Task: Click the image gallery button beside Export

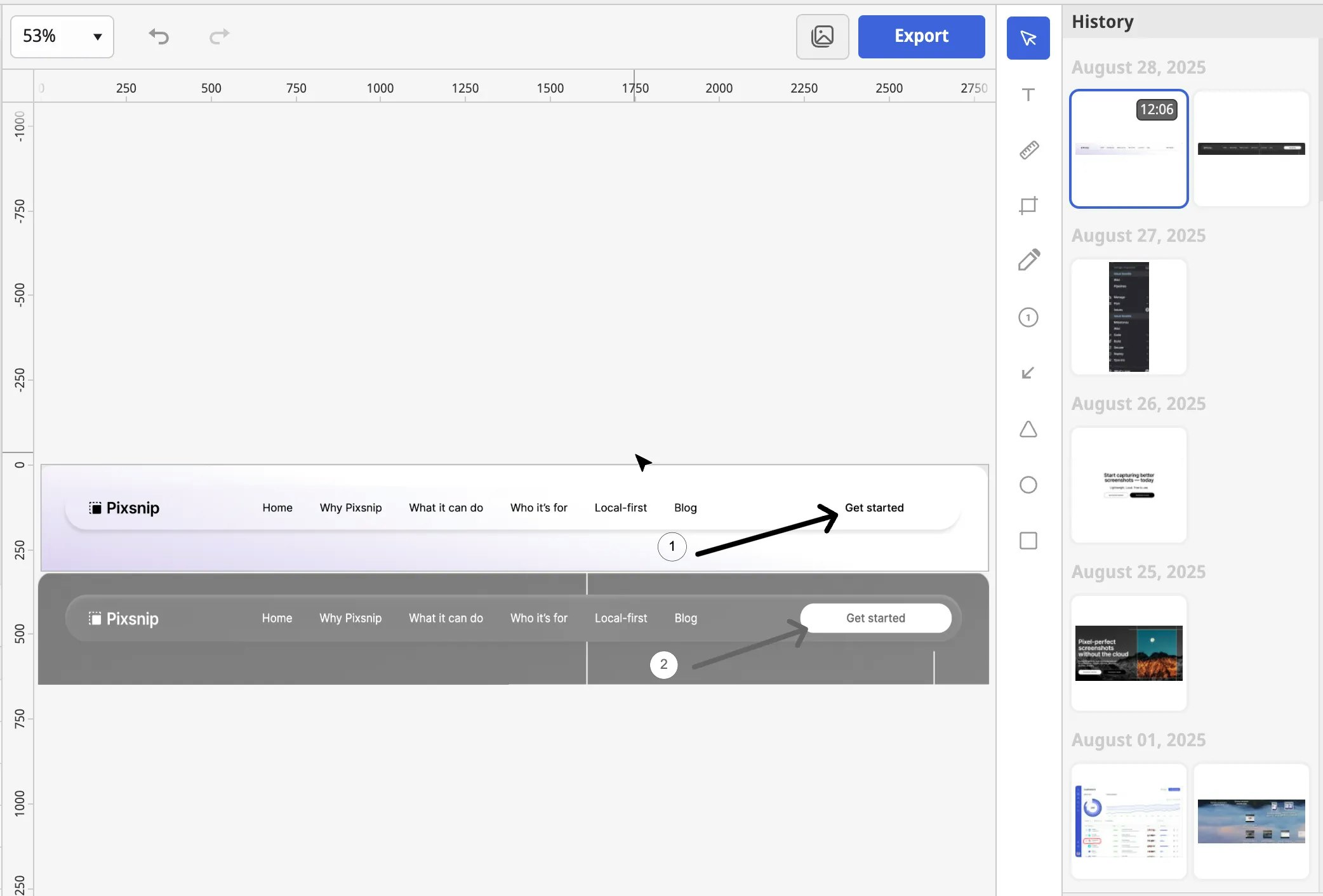Action: [x=822, y=36]
